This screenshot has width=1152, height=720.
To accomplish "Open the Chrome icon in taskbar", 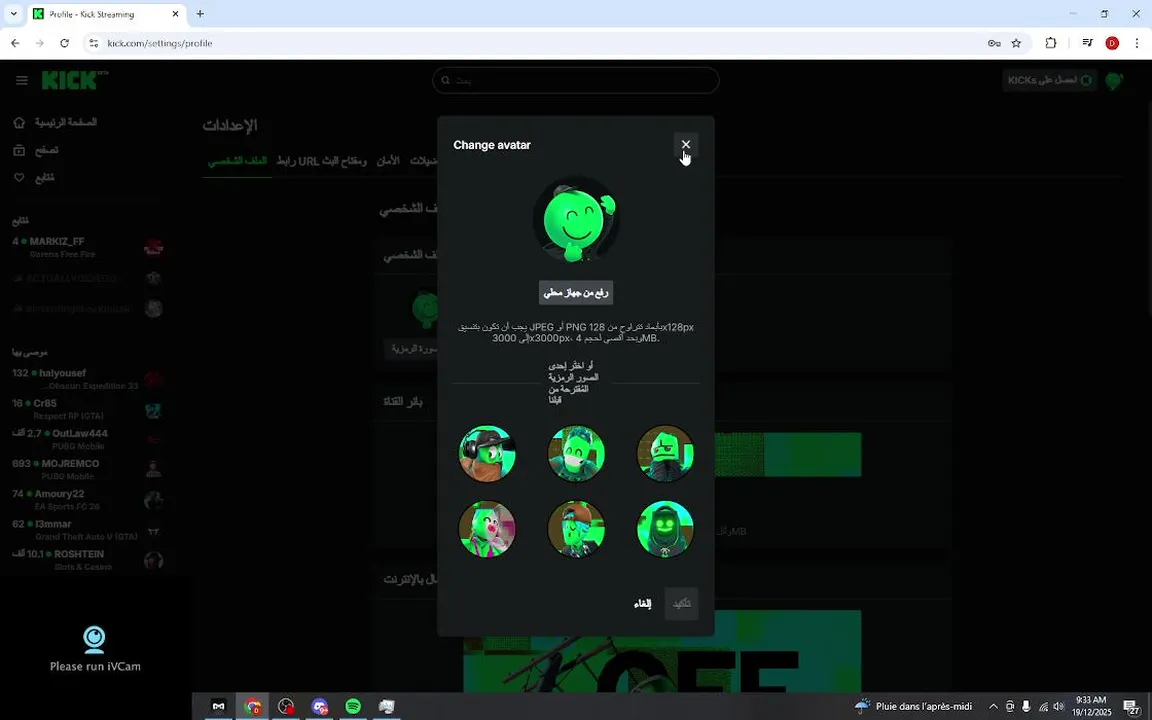I will point(252,706).
